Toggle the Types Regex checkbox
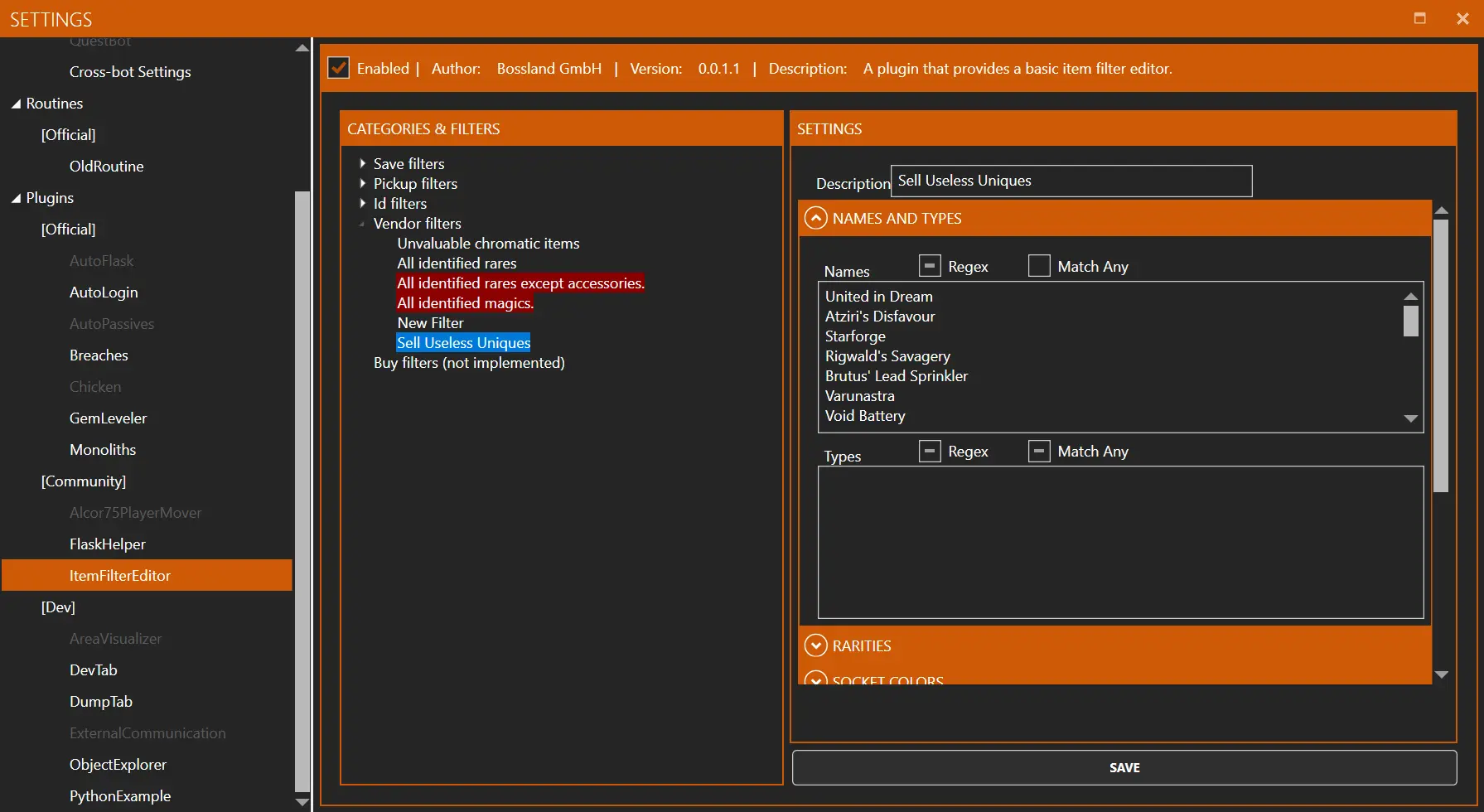 coord(930,451)
